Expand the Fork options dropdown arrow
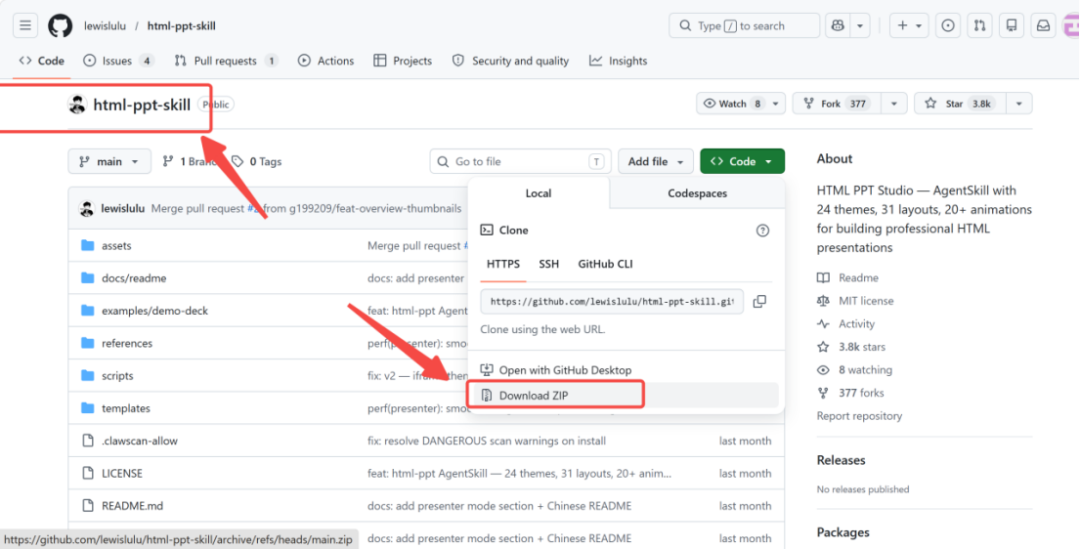Viewport: 1080px width, 549px height. (x=893, y=103)
